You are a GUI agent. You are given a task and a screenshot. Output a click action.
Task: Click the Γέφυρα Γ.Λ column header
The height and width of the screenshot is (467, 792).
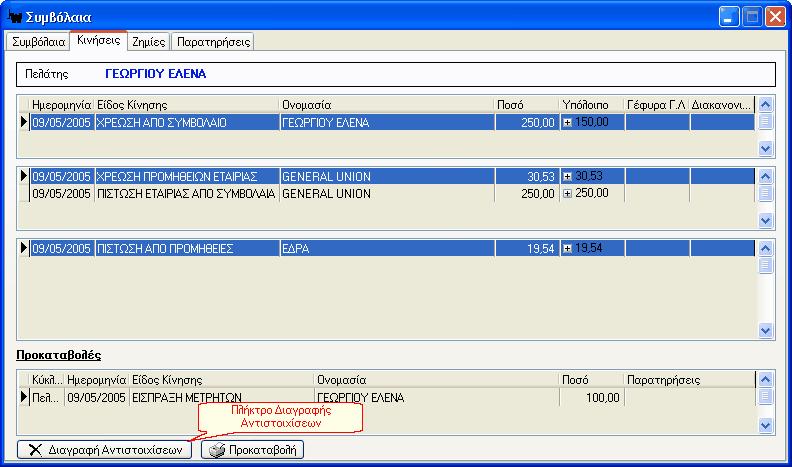(657, 105)
